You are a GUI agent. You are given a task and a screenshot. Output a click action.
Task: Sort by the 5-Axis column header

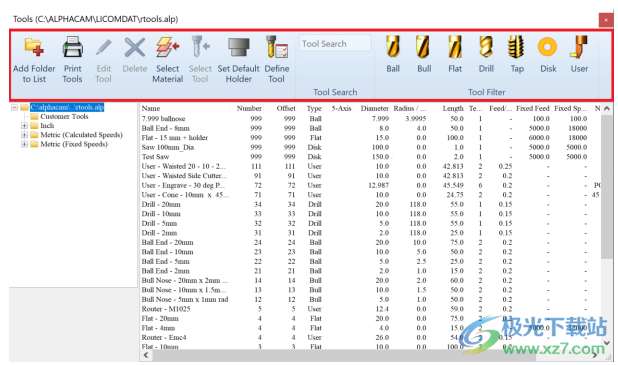coord(341,108)
